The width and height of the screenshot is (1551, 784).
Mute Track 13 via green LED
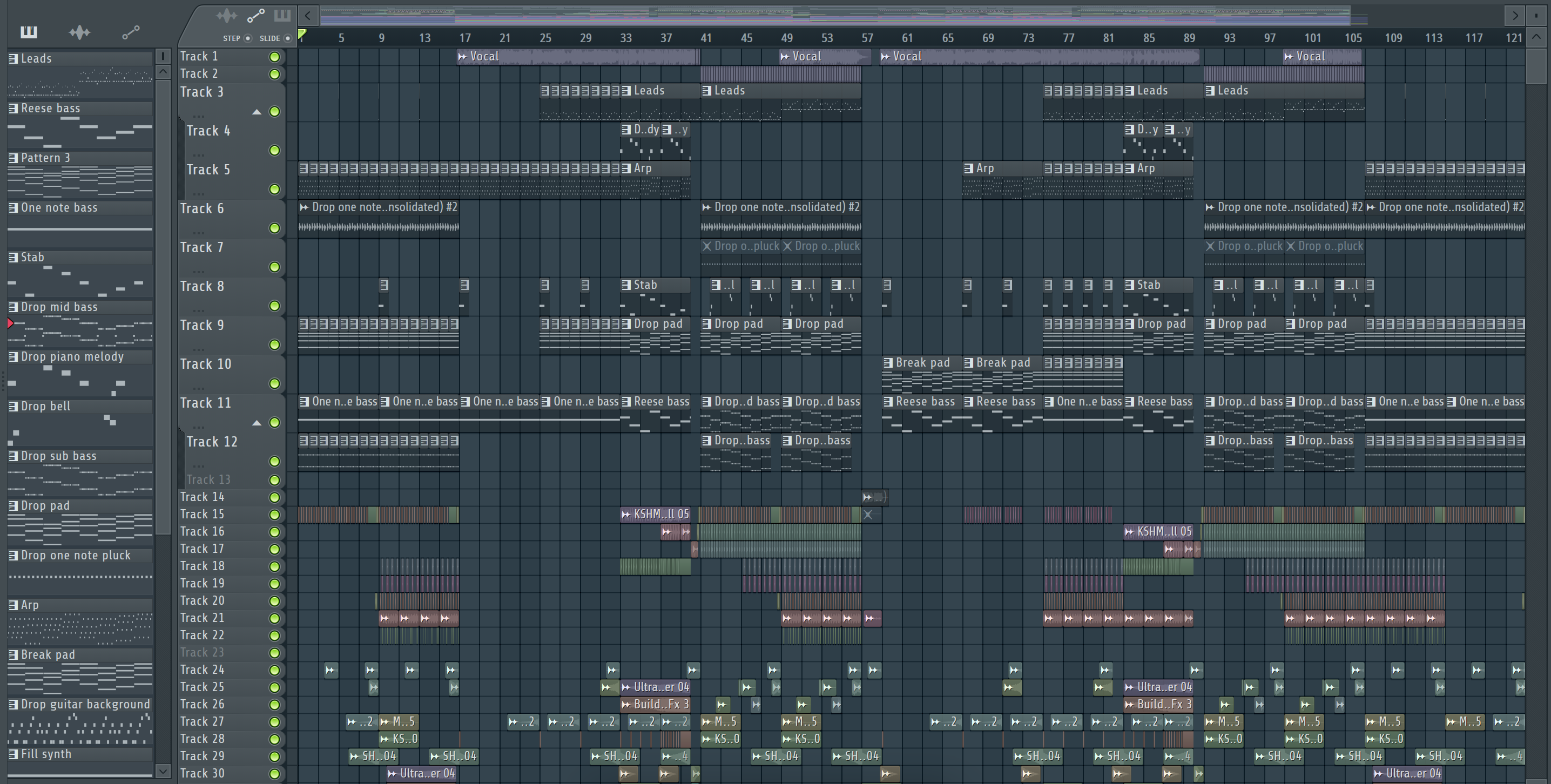274,480
